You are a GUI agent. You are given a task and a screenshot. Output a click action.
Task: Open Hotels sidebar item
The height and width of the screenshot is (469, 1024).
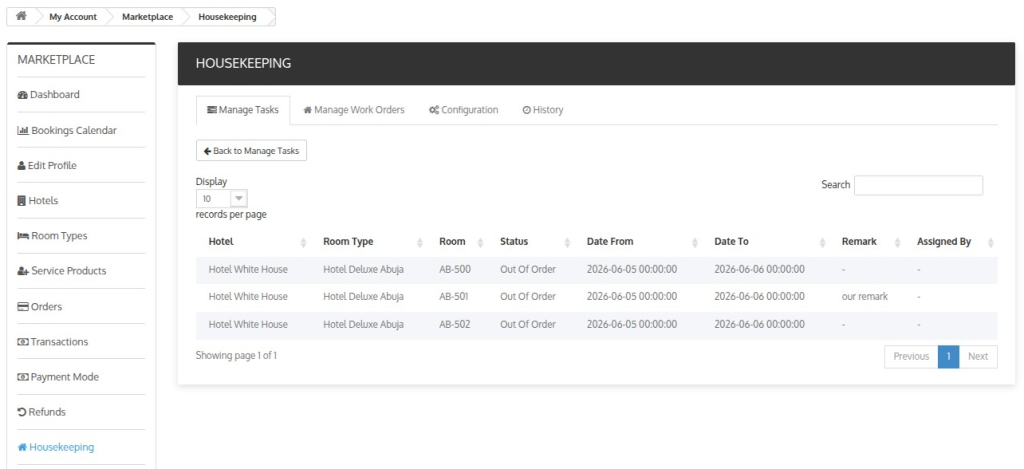click(x=38, y=201)
